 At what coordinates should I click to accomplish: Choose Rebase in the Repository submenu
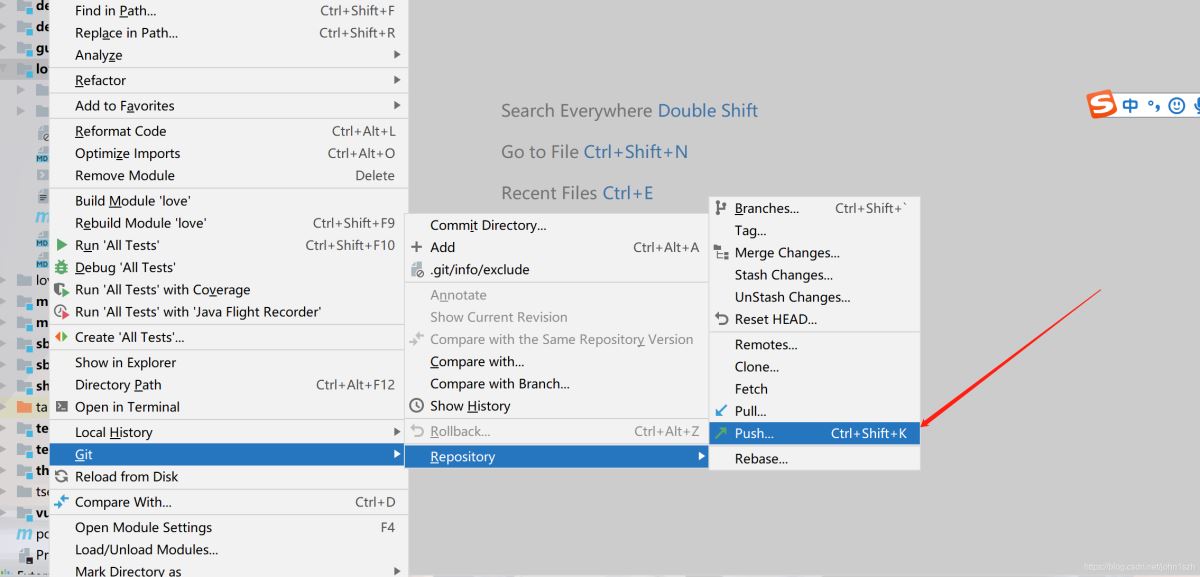tap(761, 459)
